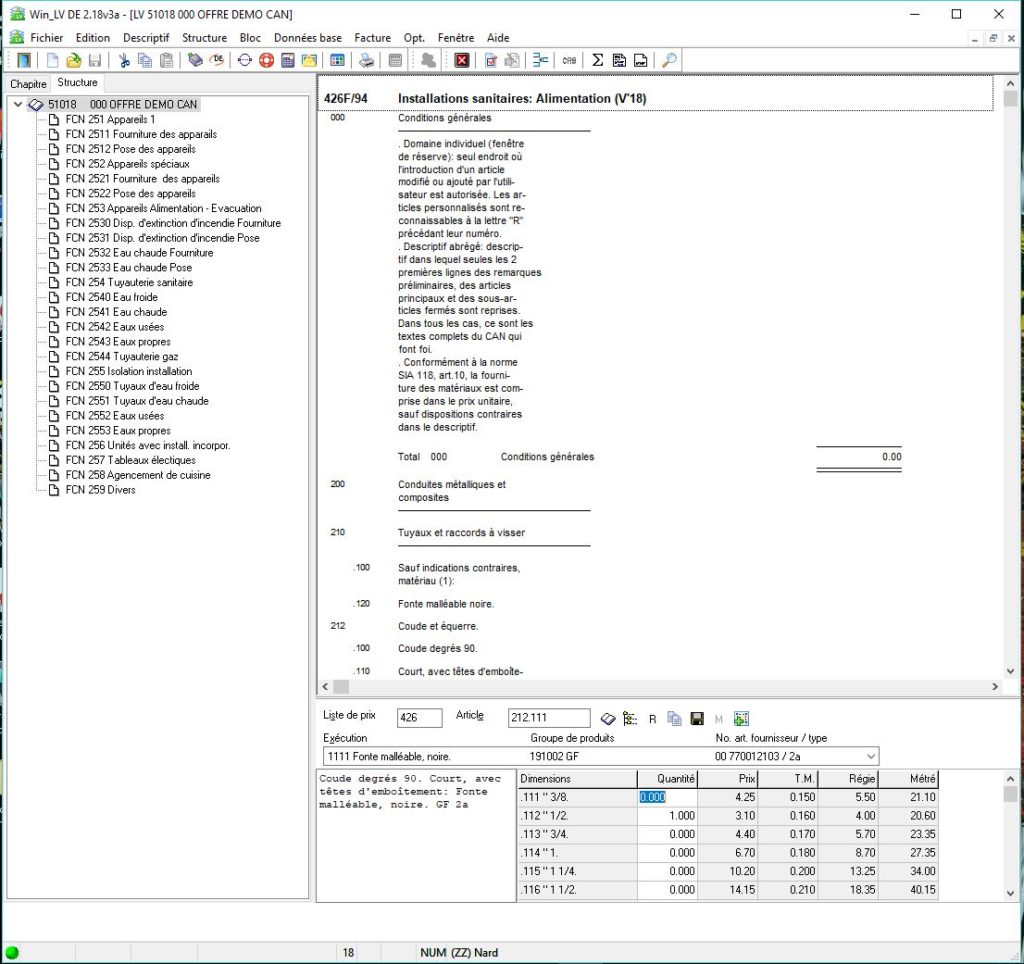
Task: Open the Fenêtre menu
Action: (456, 38)
